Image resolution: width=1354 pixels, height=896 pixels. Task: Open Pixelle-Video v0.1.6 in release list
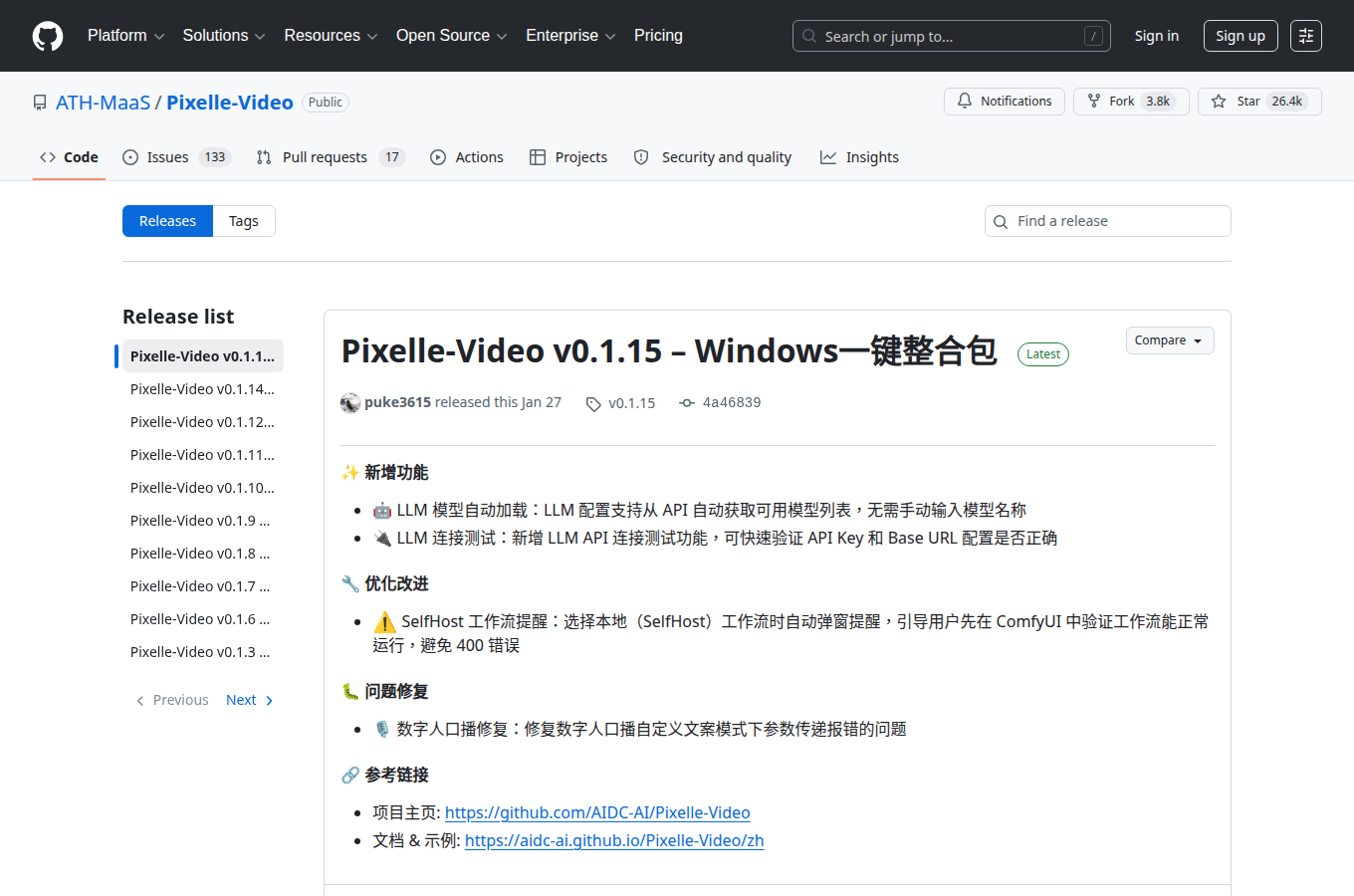point(202,619)
